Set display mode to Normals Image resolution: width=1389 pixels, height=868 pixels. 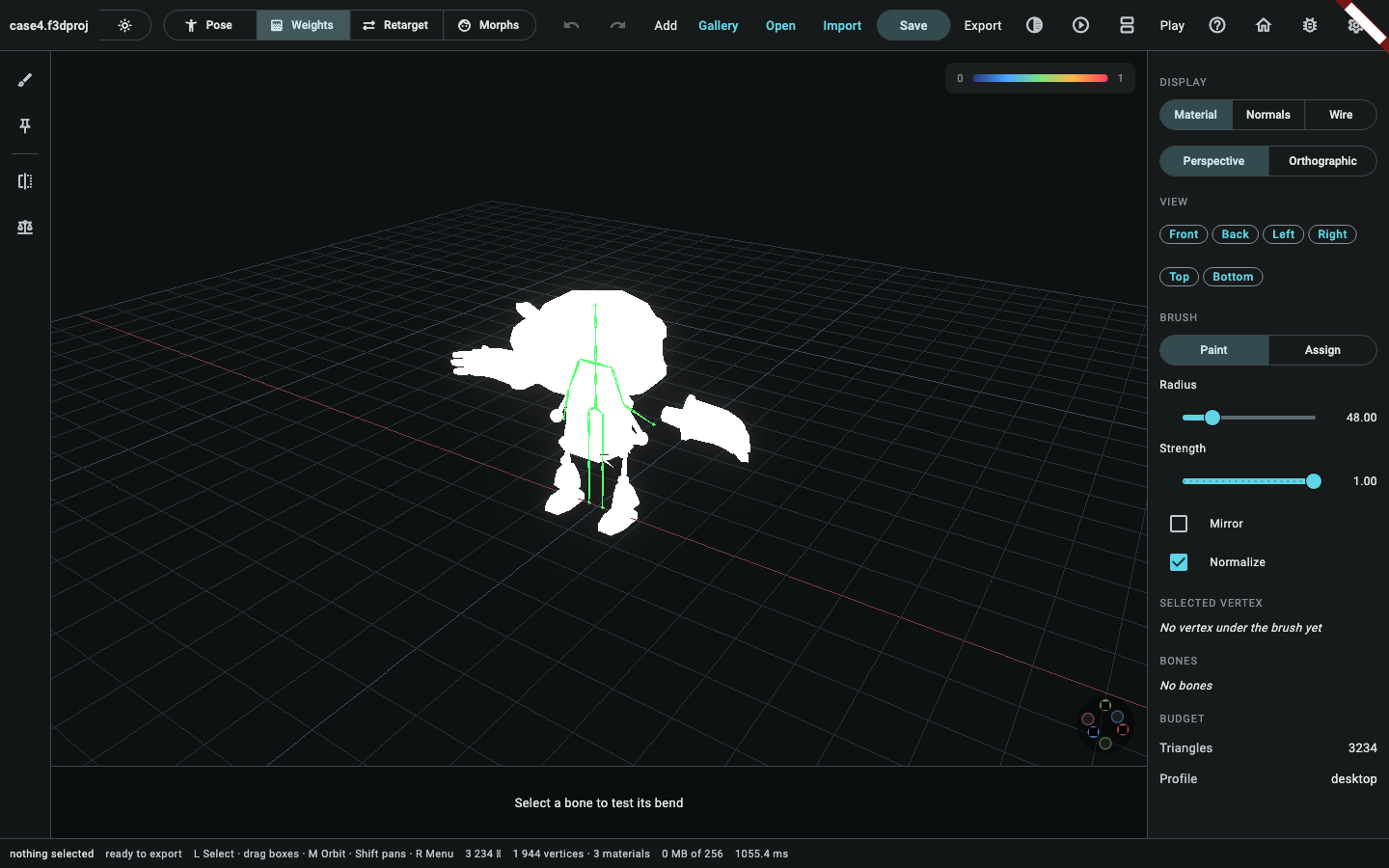(1268, 115)
